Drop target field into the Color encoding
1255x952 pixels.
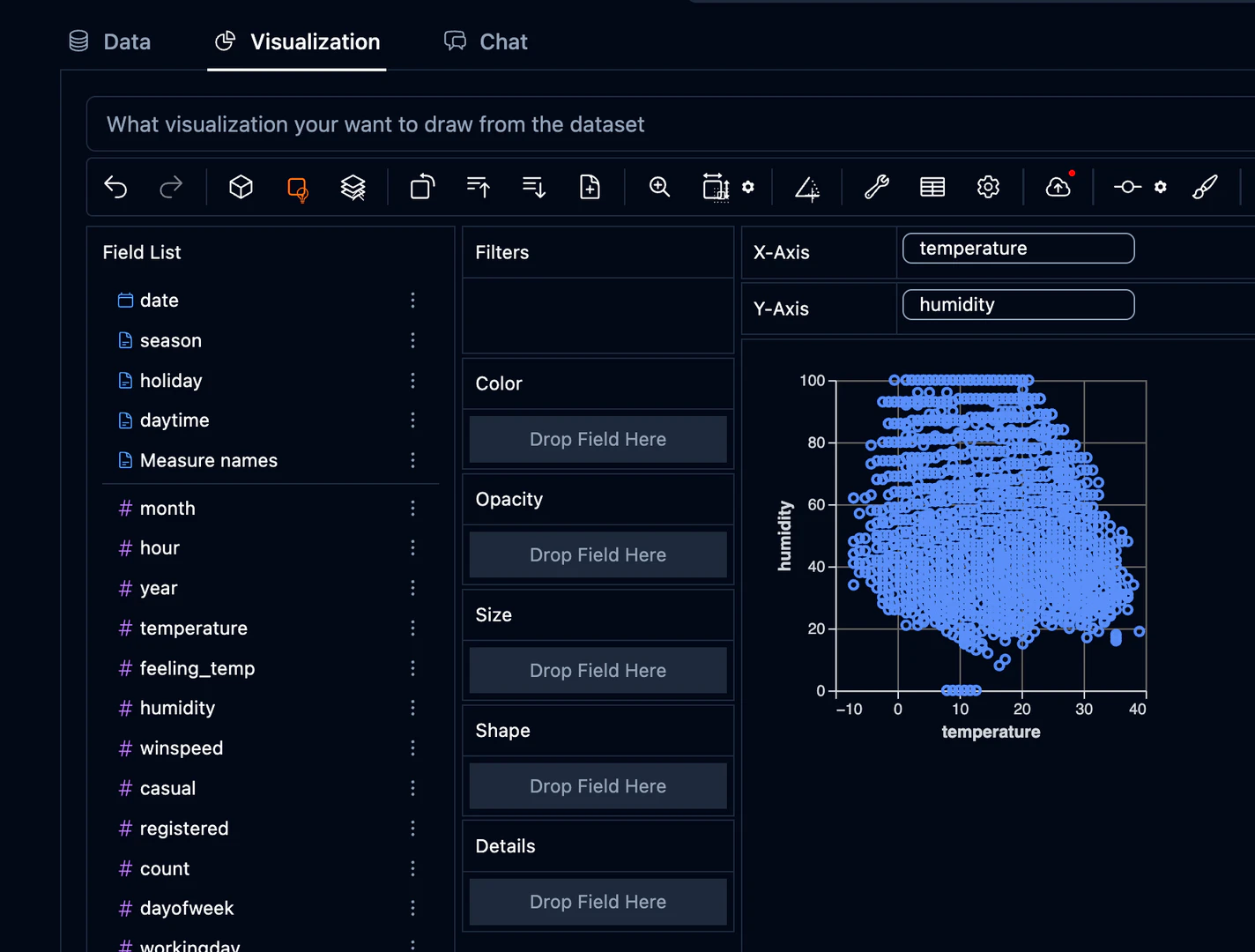point(598,439)
